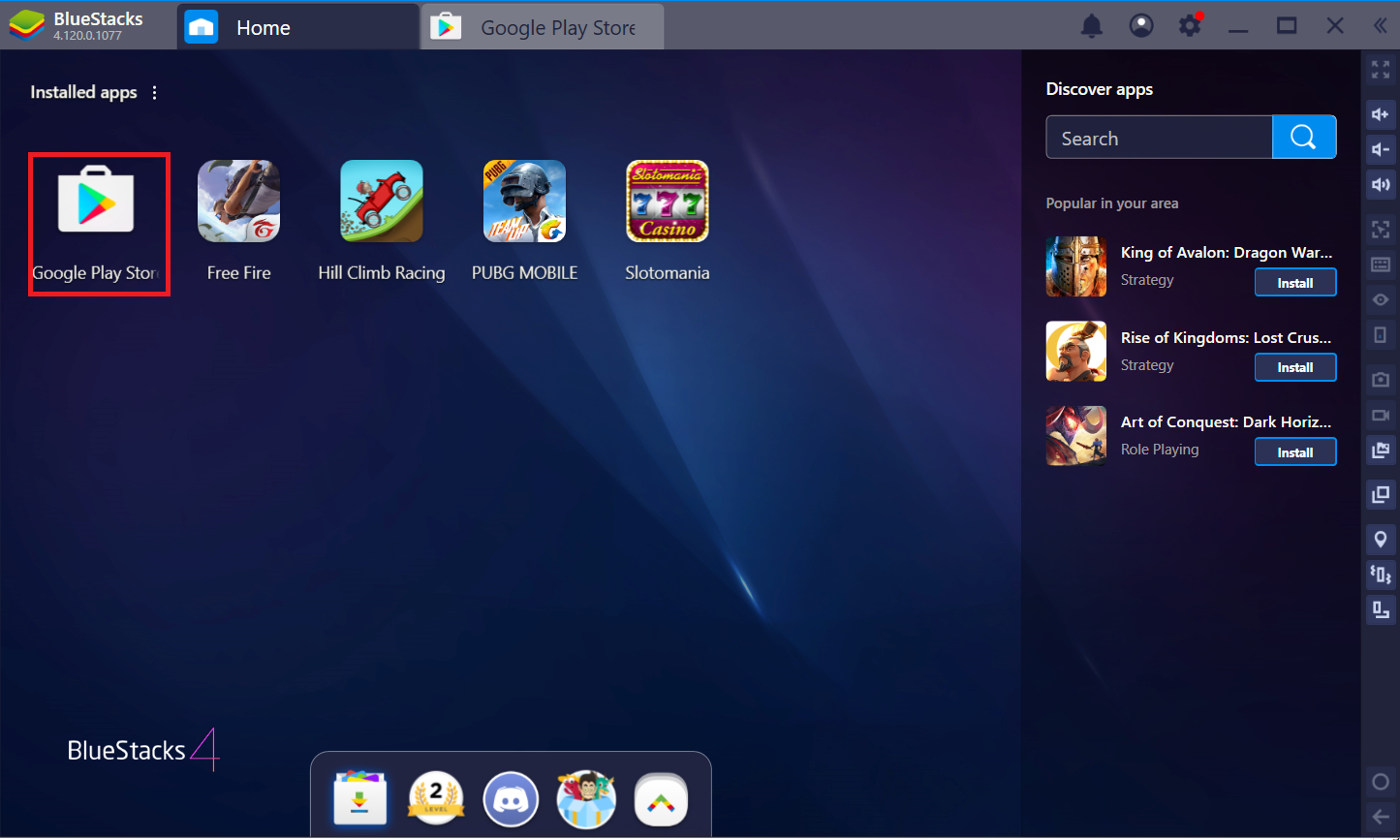
Task: Open the multi-instance overlapping squares icon
Action: pos(1381,494)
